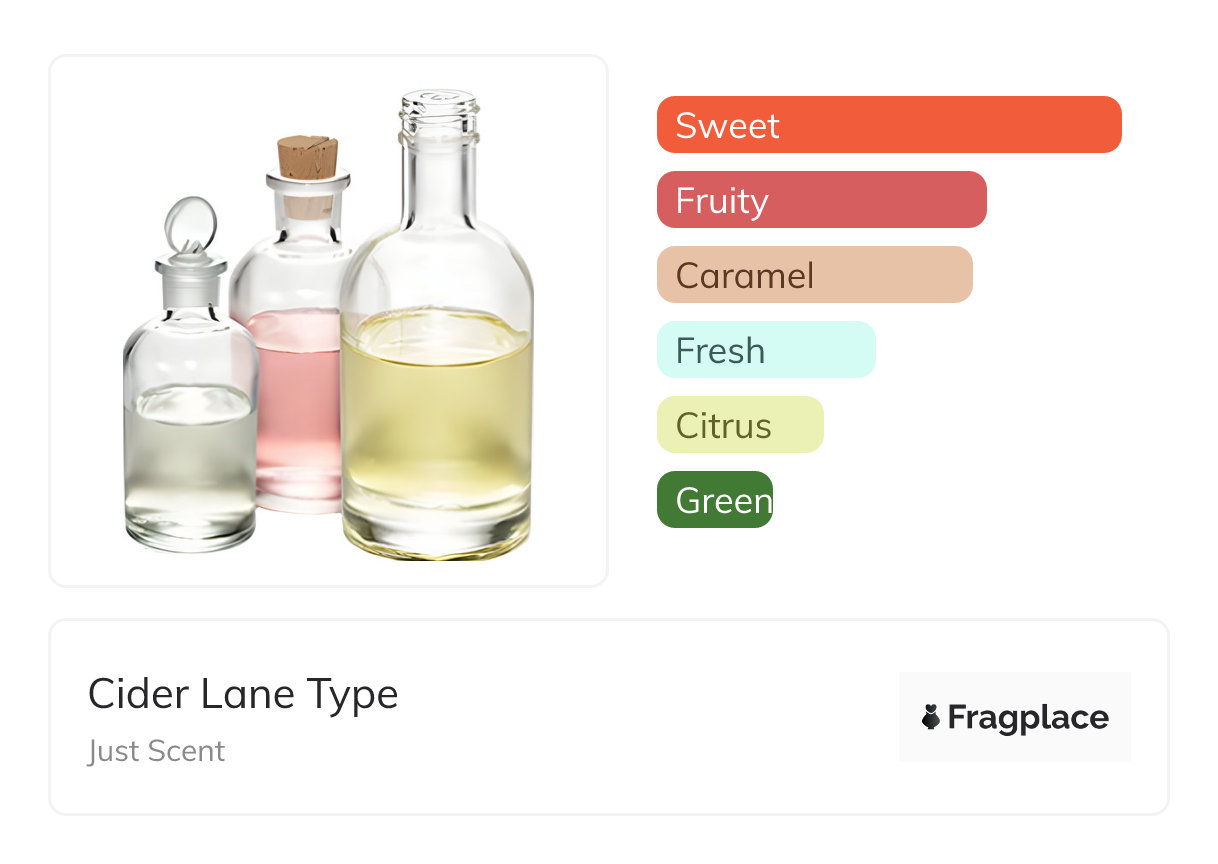Click the round glass stopper on small bottle
The height and width of the screenshot is (864, 1218).
click(188, 227)
